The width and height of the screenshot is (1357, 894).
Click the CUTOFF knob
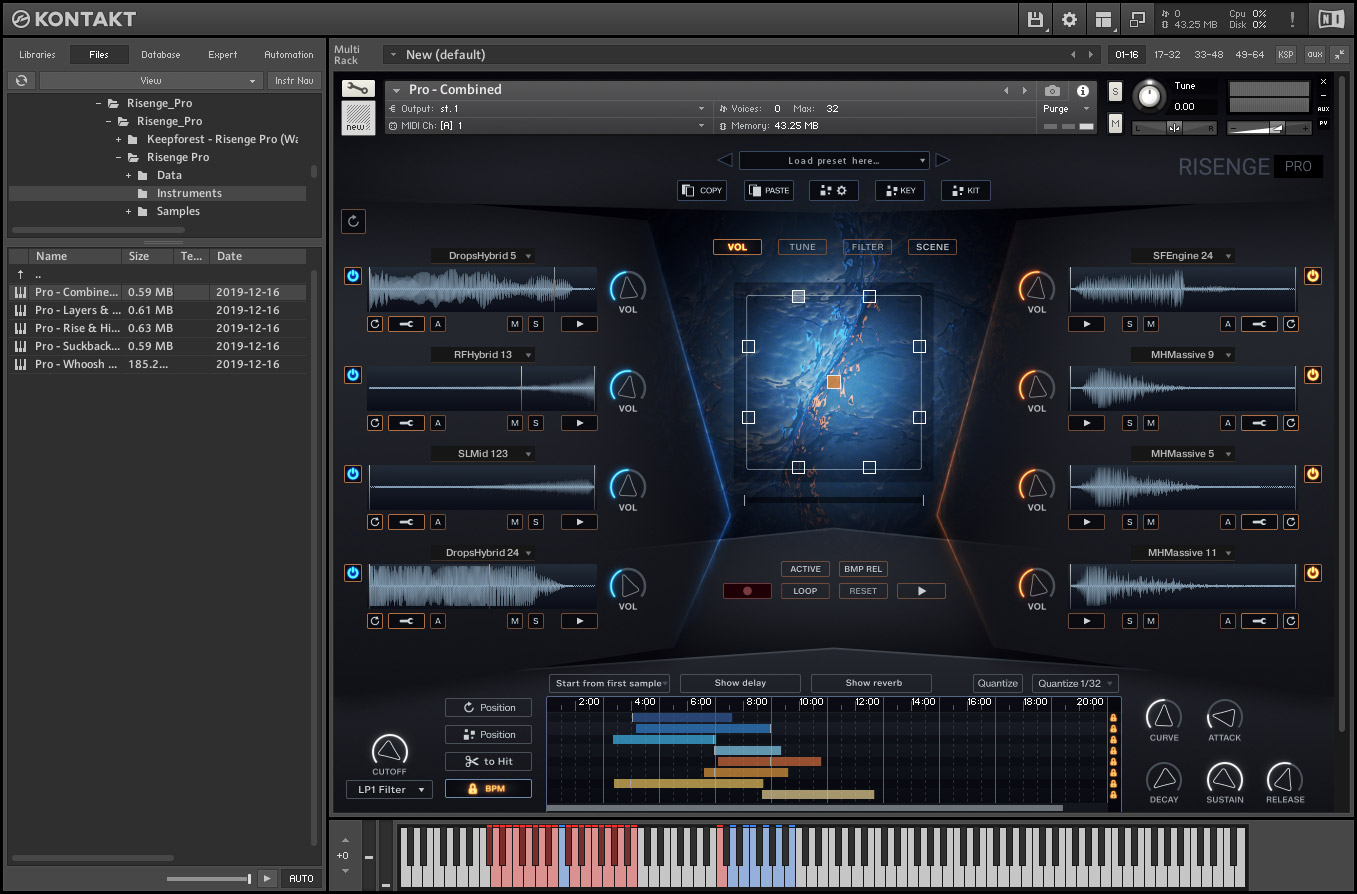(389, 751)
